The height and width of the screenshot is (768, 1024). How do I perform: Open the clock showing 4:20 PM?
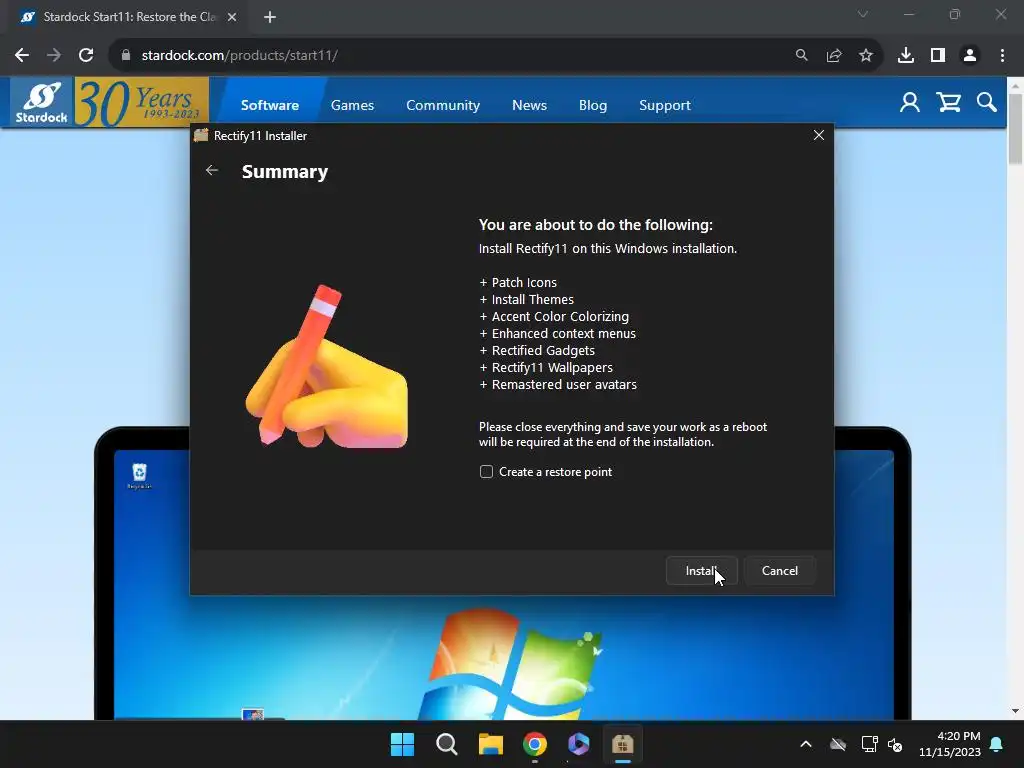[950, 744]
